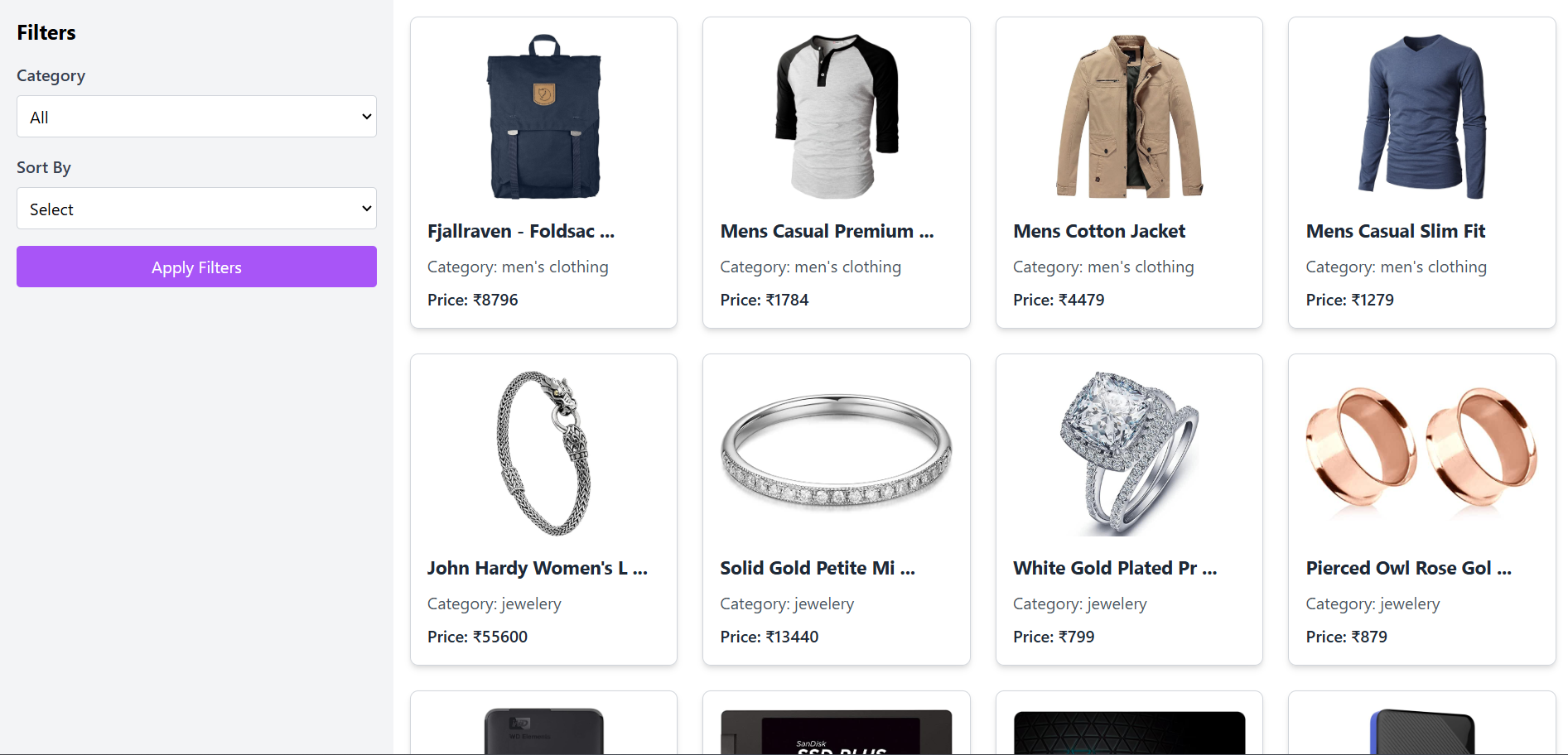The image size is (1568, 755).
Task: Open the Mens Casual Premium shirt image
Action: pyautogui.click(x=837, y=117)
